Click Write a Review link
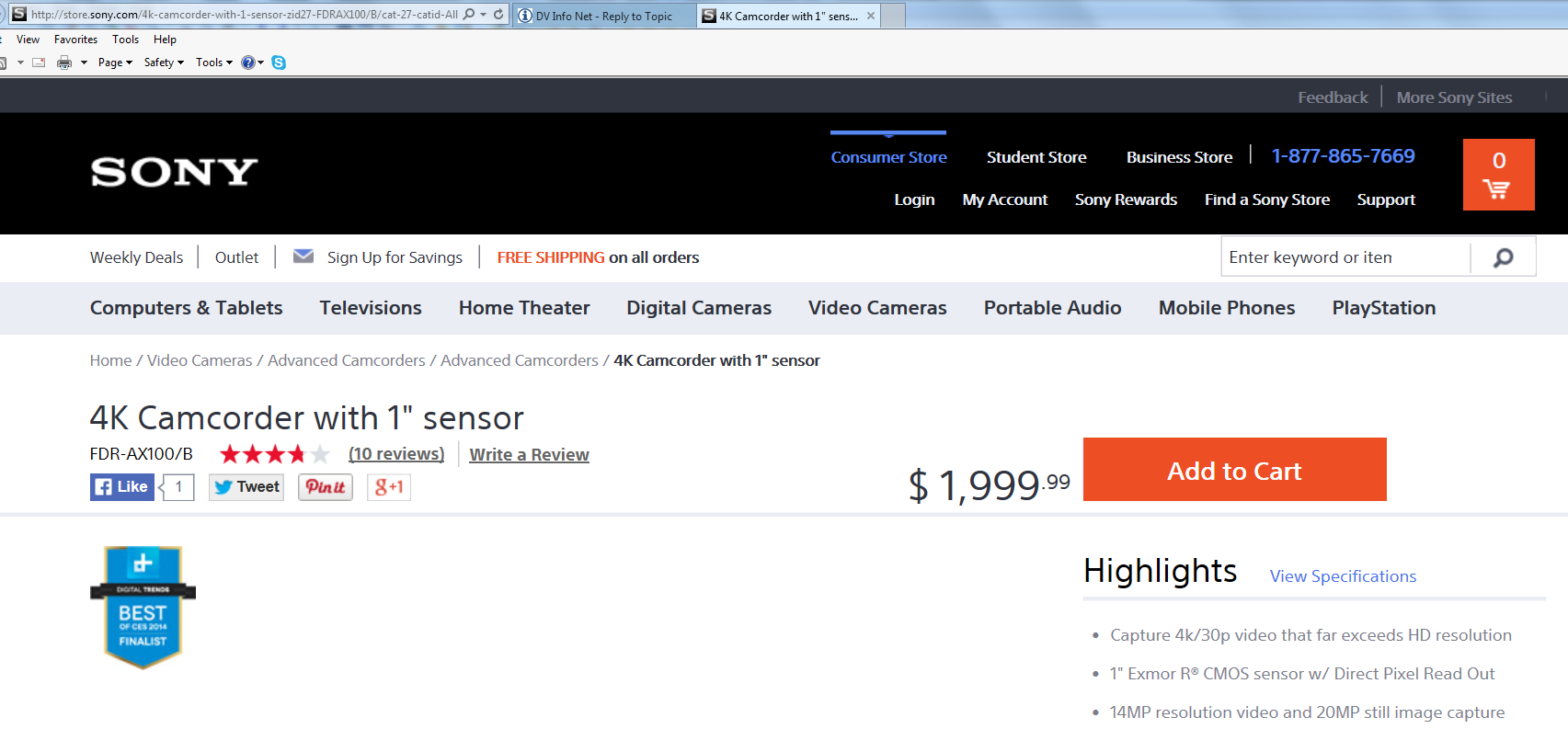The image size is (1568, 729). [529, 454]
